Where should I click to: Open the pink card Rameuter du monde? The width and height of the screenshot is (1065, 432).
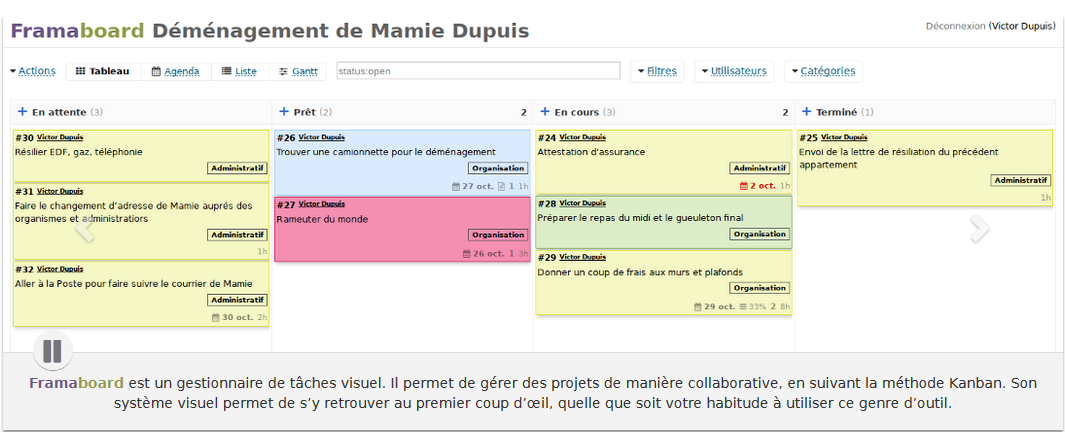tap(322, 219)
